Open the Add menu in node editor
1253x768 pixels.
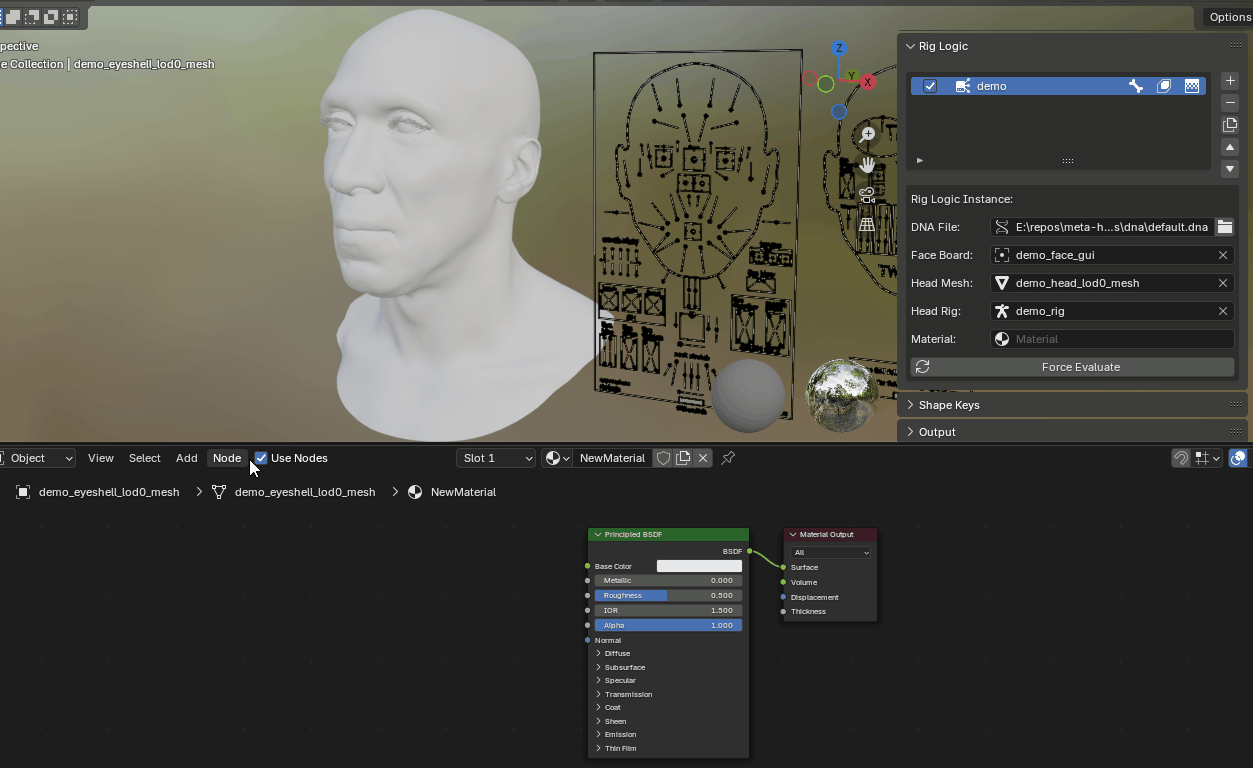click(x=186, y=458)
